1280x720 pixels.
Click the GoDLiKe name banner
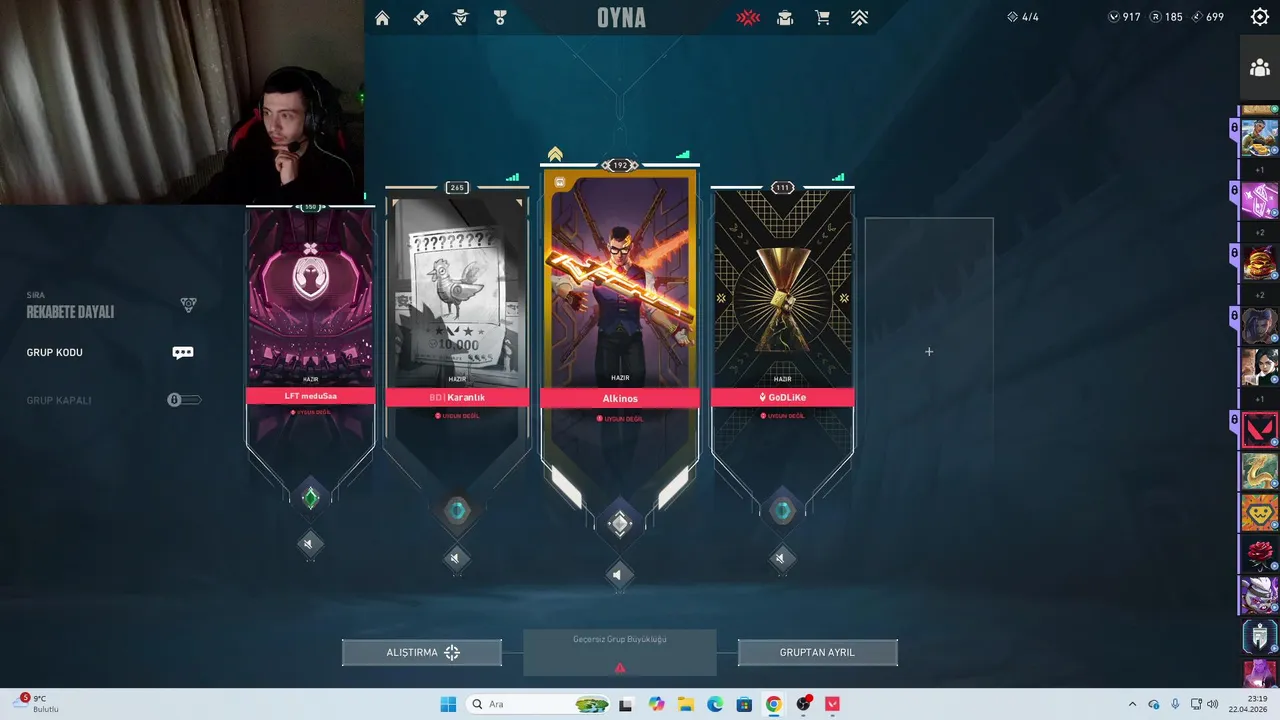click(783, 397)
